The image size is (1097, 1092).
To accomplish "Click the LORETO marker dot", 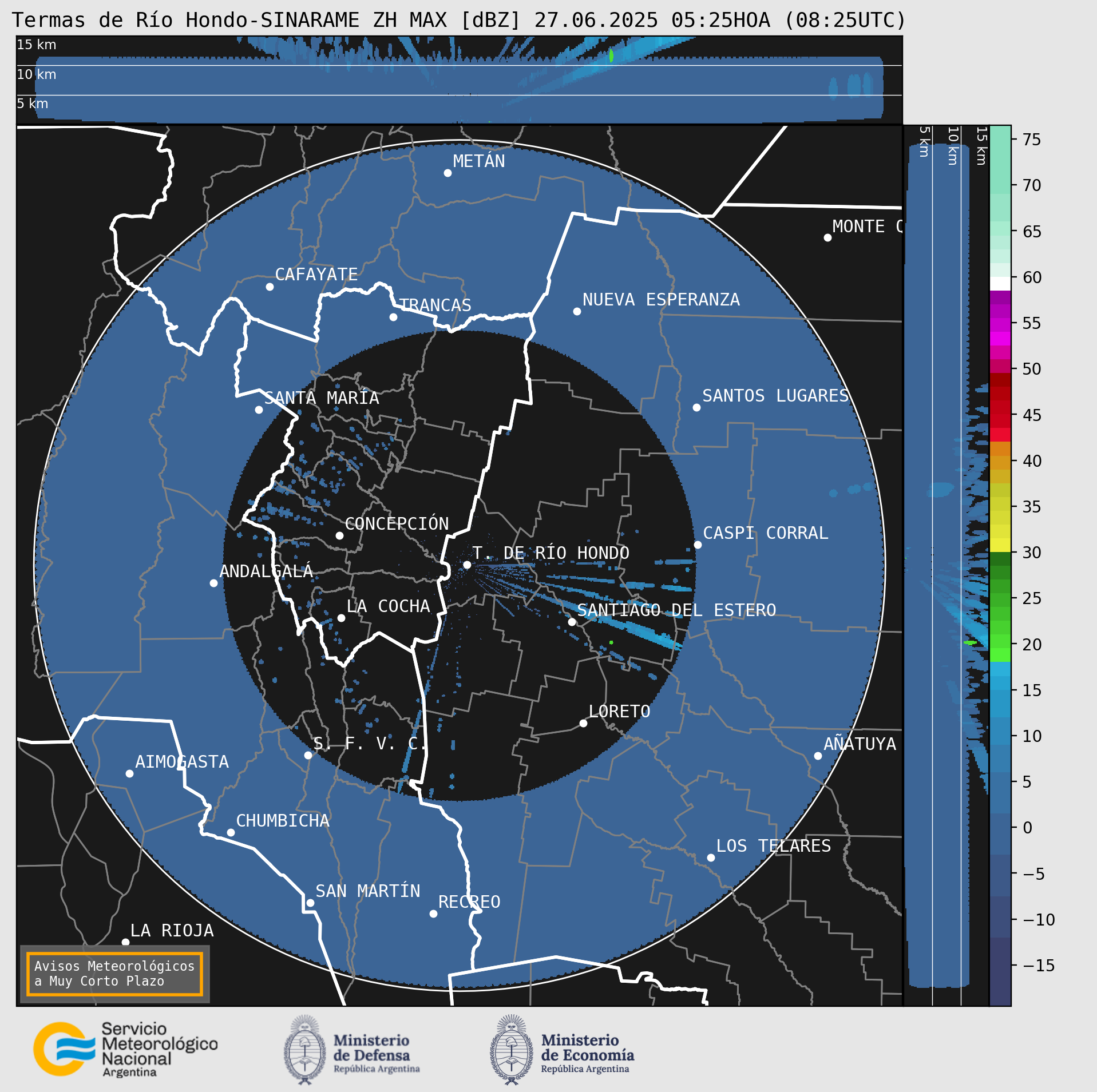I will tap(583, 723).
